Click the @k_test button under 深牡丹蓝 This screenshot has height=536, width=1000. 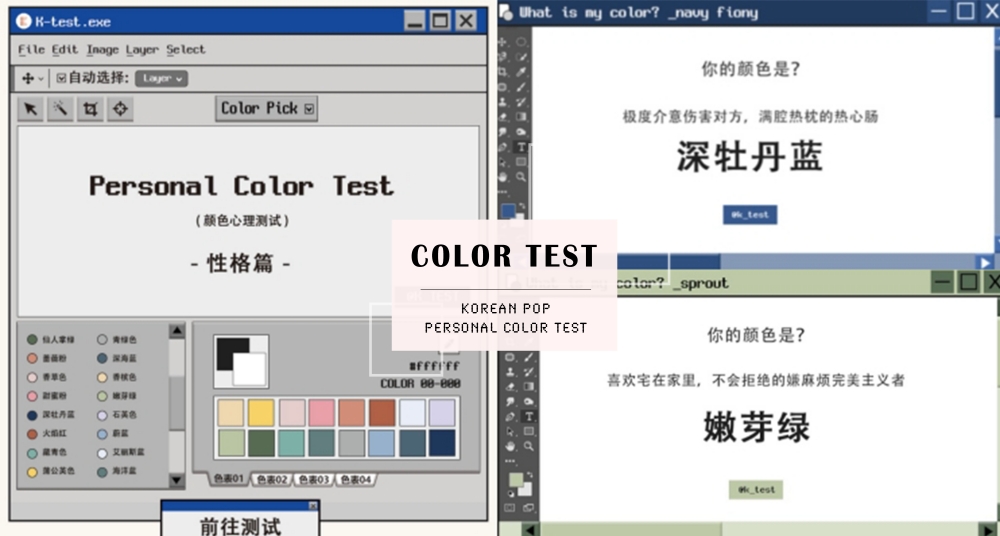pyautogui.click(x=750, y=214)
